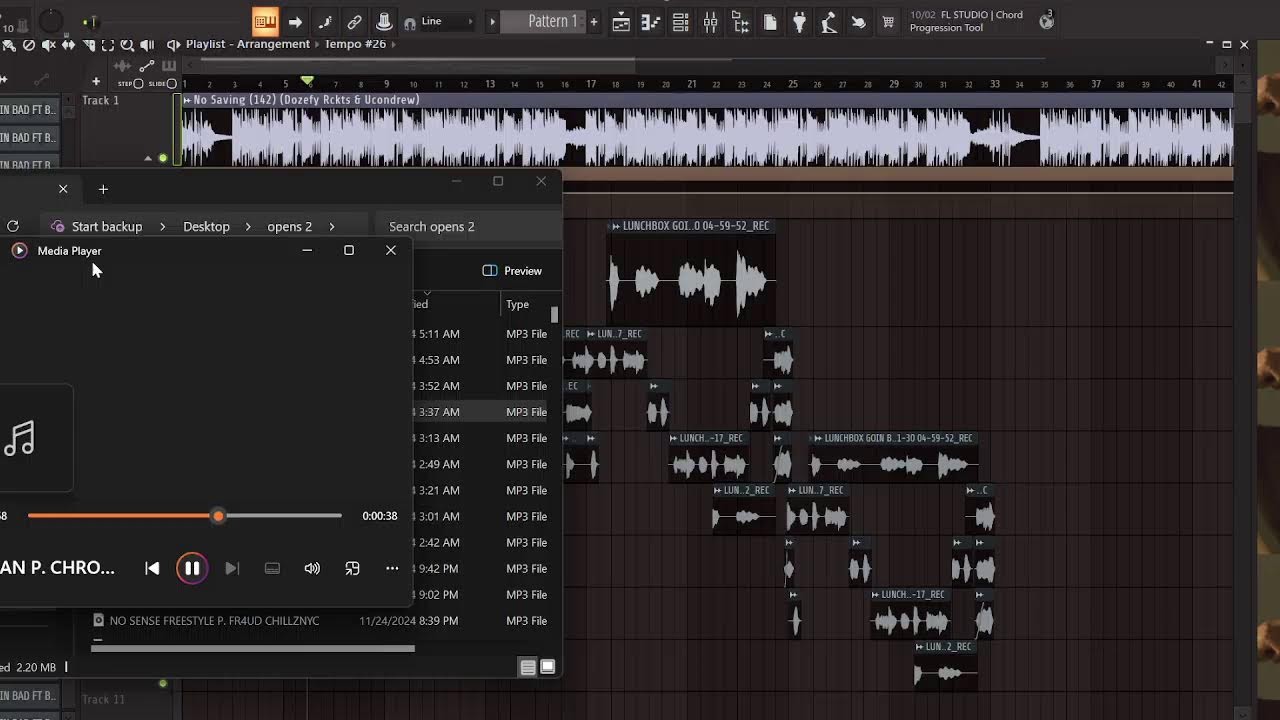Open Playlist - Arrangement menu
Screen dimensions: 1280x720
tap(248, 44)
